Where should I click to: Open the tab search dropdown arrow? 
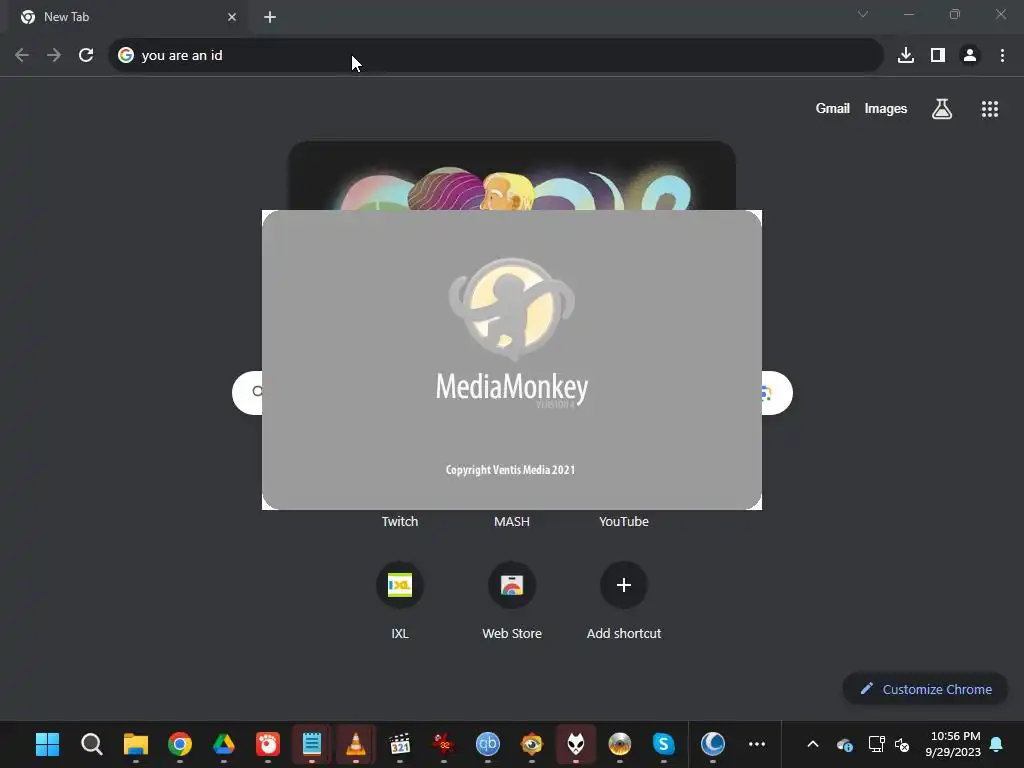click(x=863, y=14)
